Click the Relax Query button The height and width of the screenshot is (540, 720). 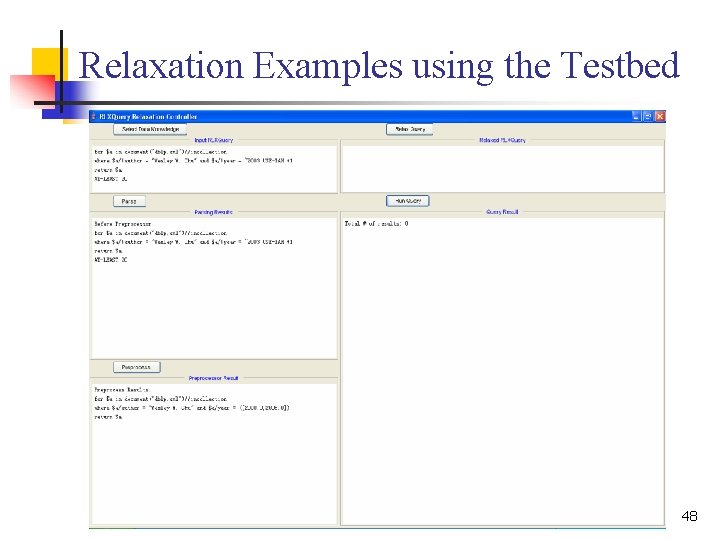point(410,129)
